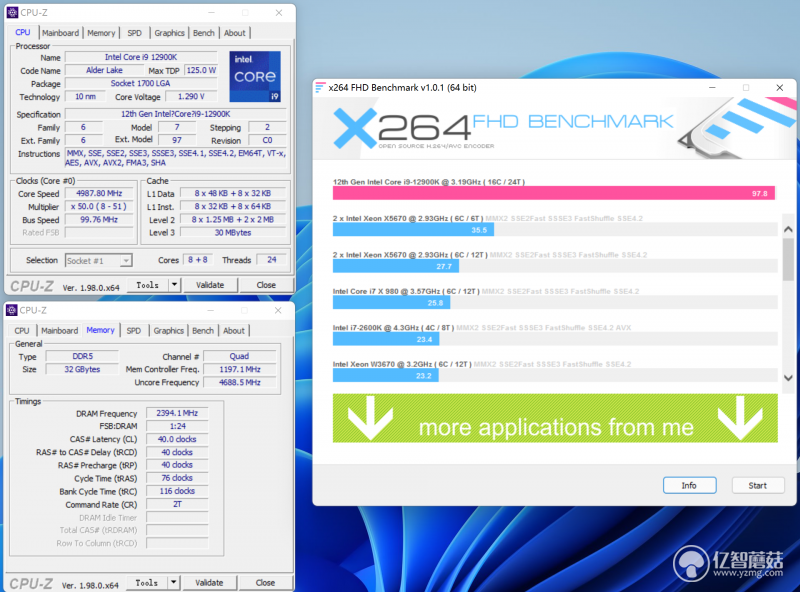Viewport: 800px width, 592px height.
Task: Click the memory Size value "32 GBytes"
Action: (82, 369)
